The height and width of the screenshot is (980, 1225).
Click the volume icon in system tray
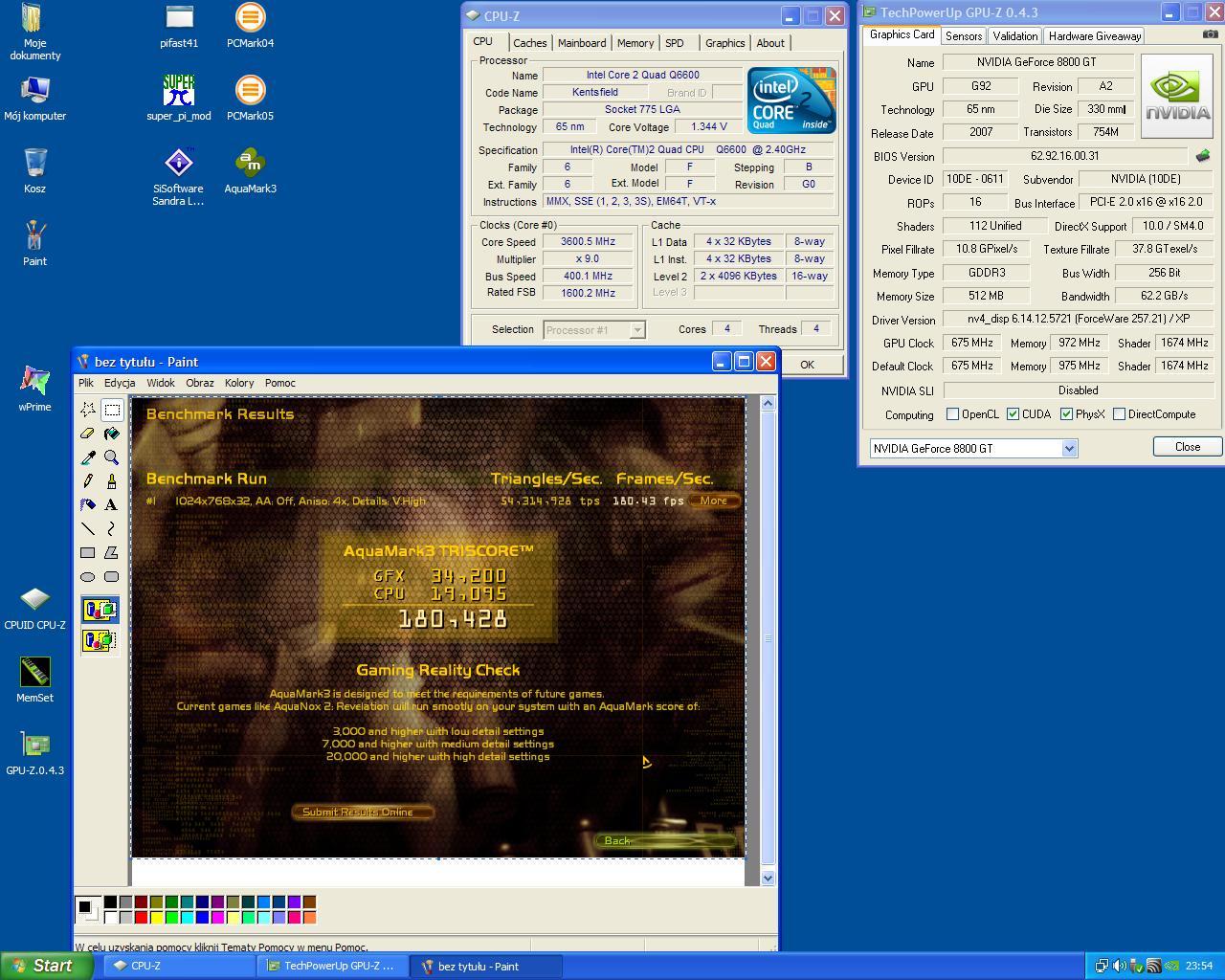pos(1119,966)
